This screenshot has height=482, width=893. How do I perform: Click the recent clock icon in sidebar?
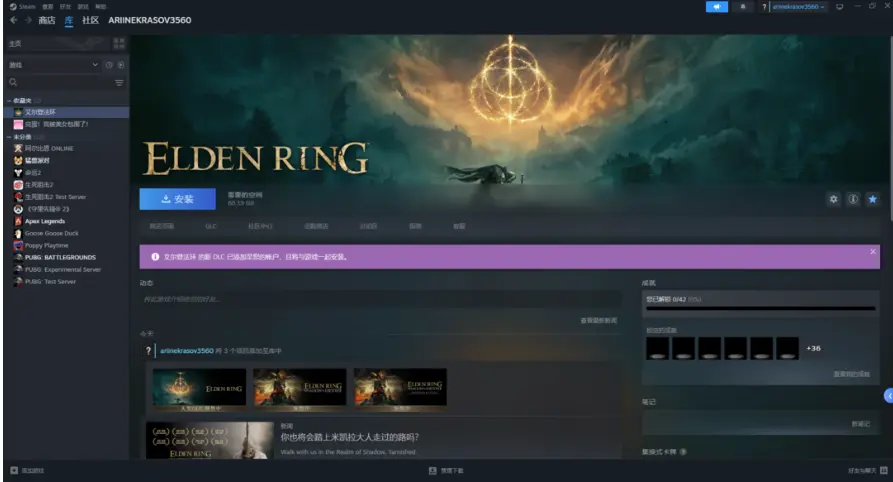point(109,65)
